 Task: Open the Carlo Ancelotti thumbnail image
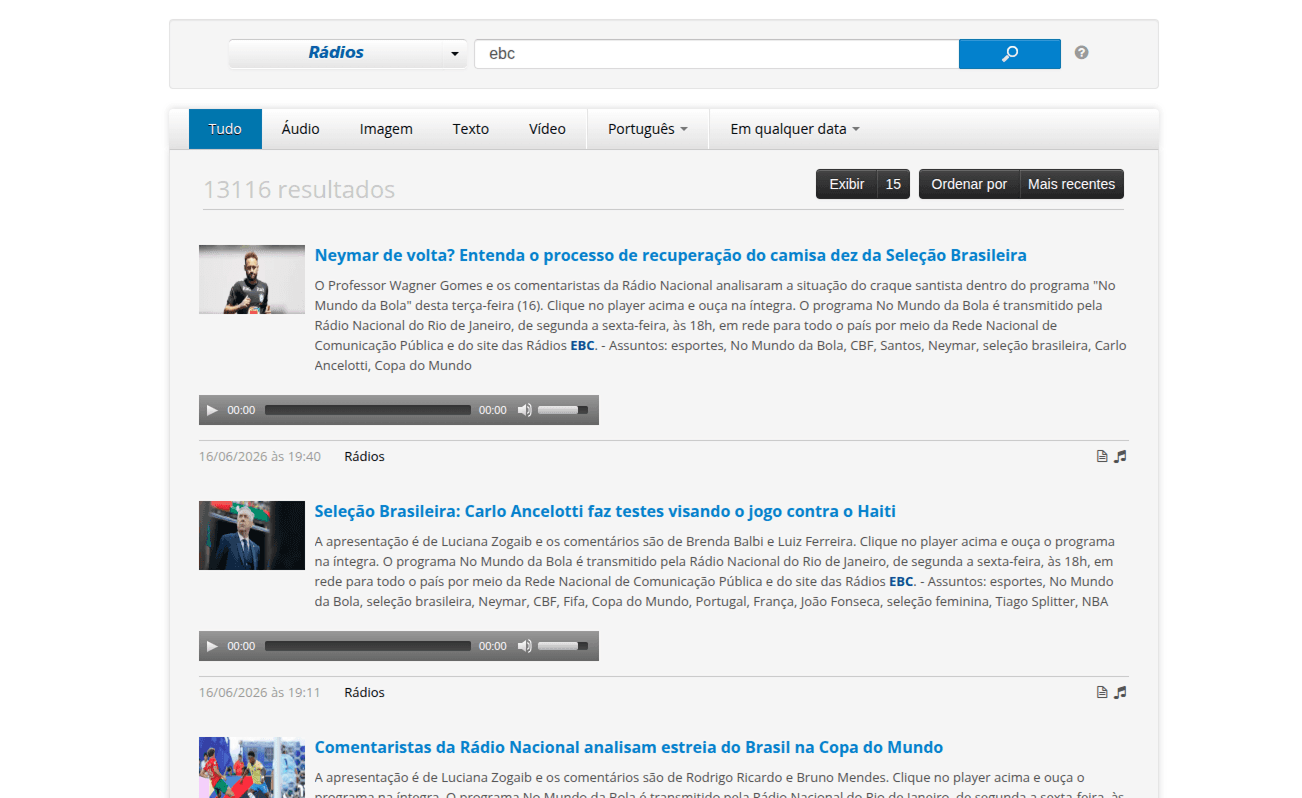click(252, 536)
